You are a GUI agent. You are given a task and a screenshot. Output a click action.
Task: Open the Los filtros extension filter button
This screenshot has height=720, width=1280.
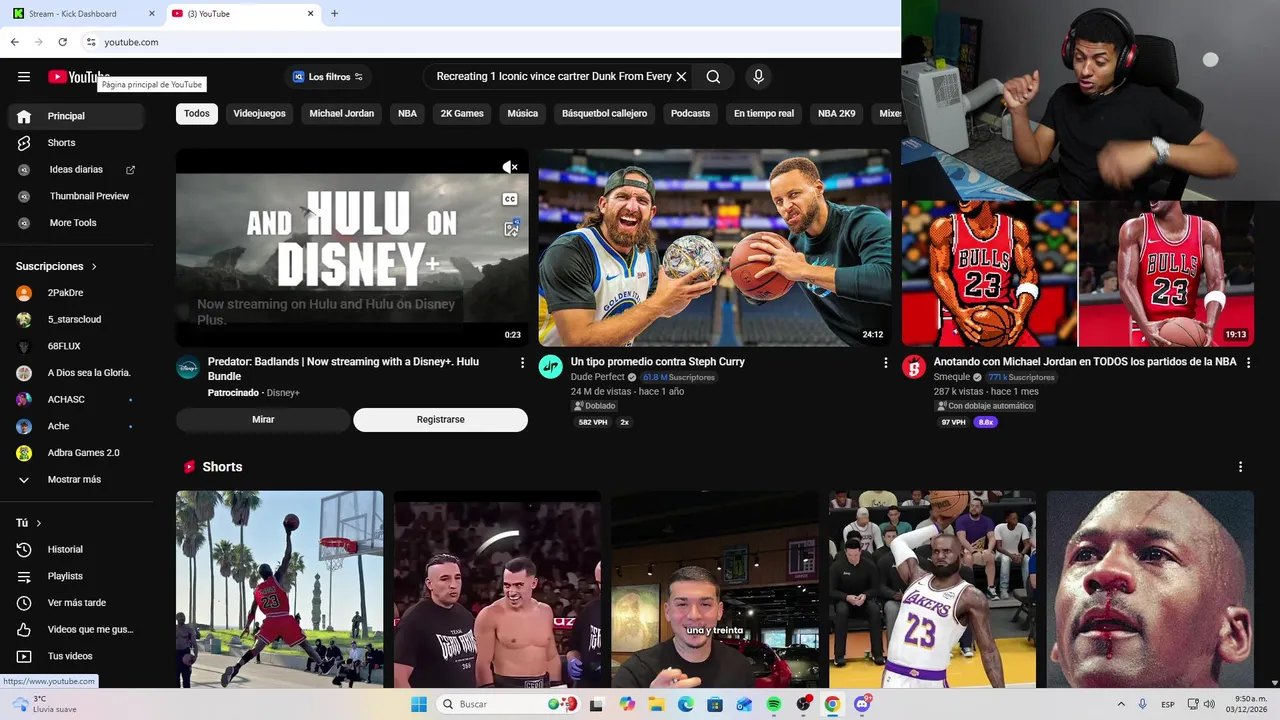click(x=328, y=77)
